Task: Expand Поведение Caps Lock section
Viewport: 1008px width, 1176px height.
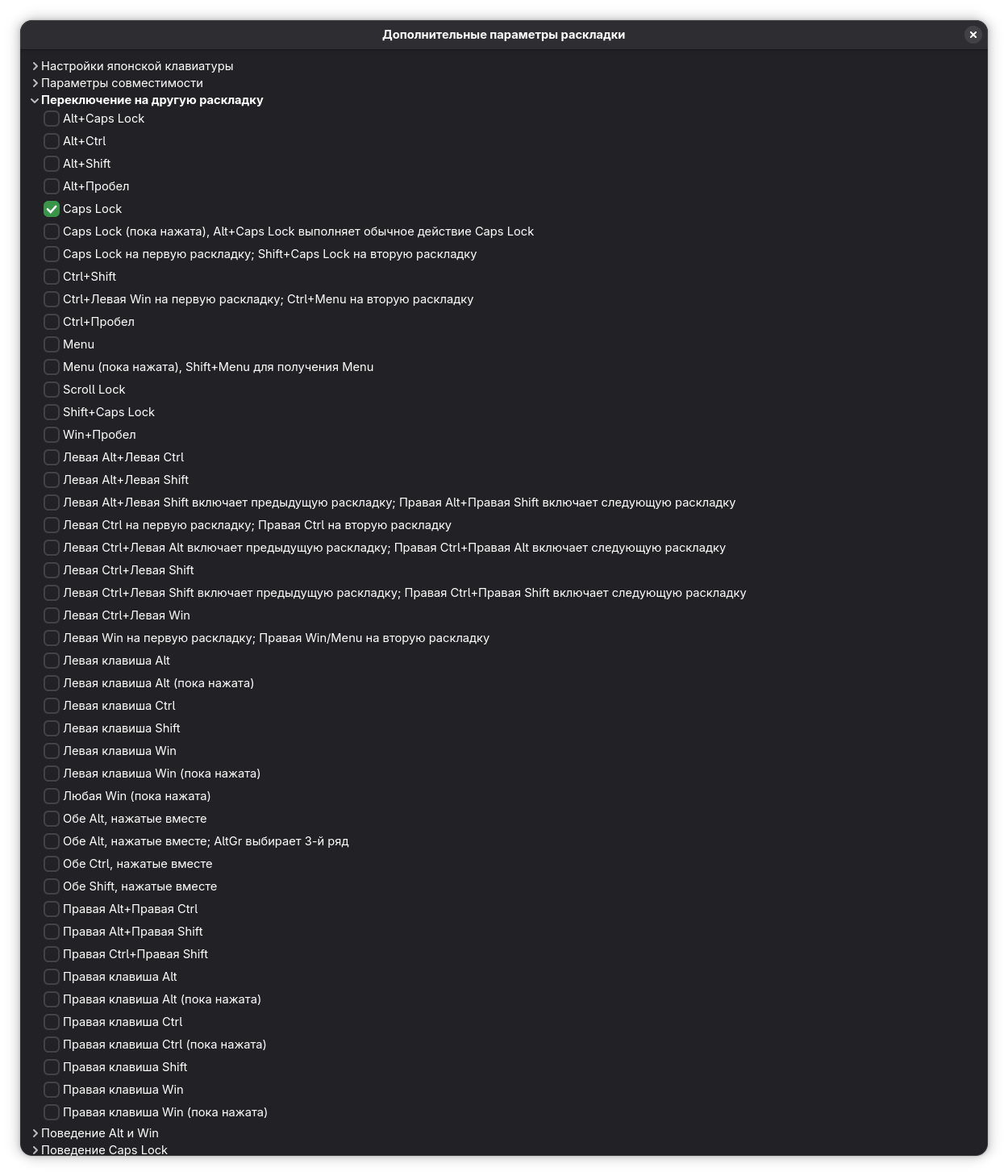Action: (x=35, y=1150)
